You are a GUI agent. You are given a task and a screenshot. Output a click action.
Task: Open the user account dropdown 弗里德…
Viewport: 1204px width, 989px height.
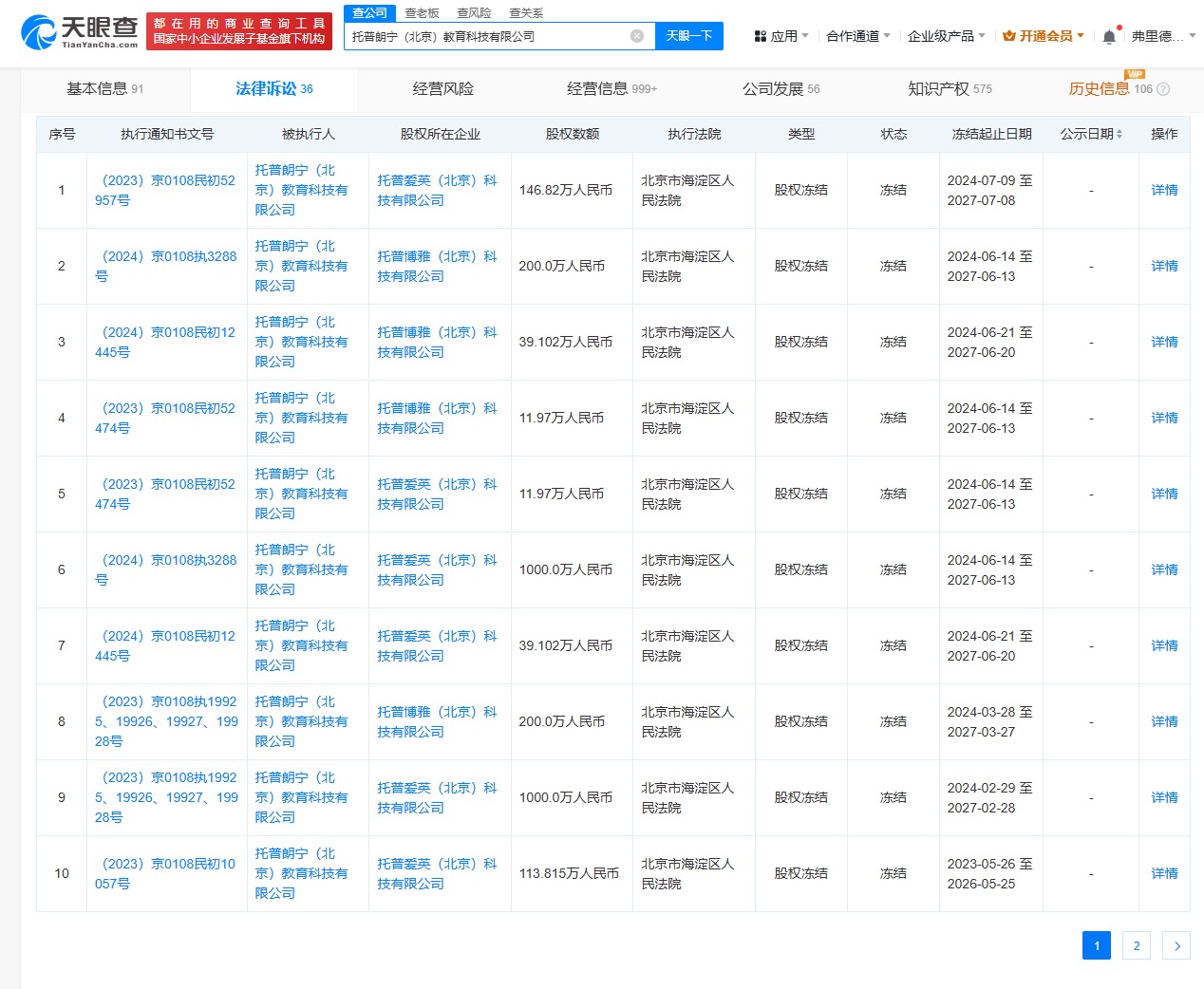(1164, 36)
